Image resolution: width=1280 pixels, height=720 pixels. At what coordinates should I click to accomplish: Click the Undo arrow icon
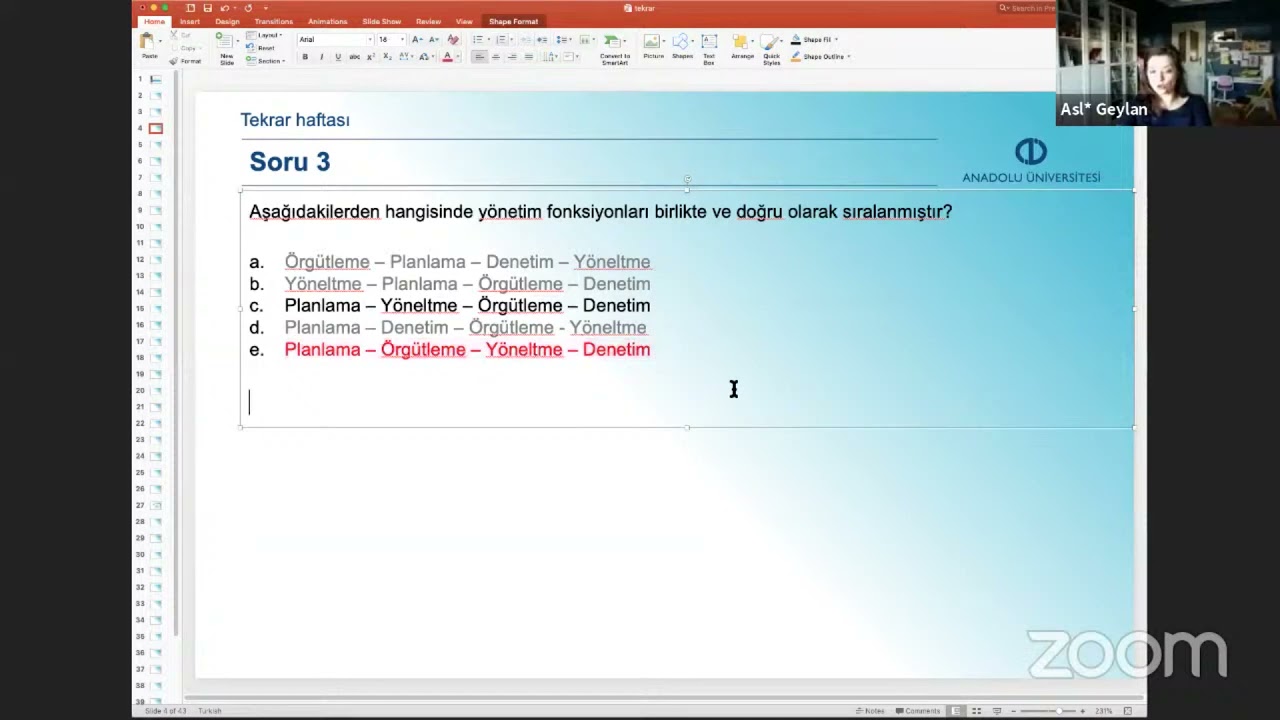pos(225,8)
